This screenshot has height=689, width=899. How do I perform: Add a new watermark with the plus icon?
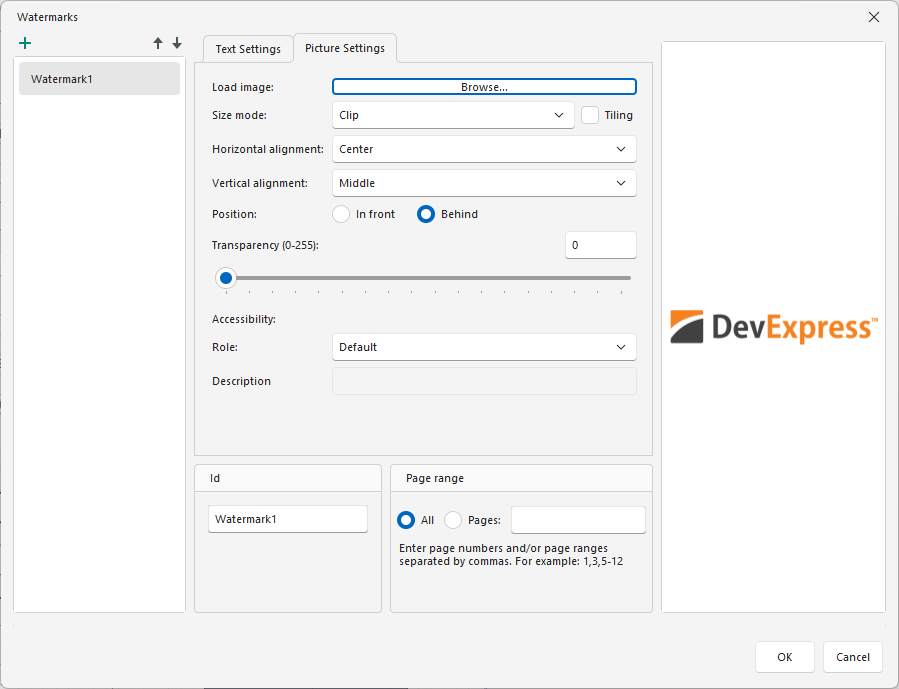[x=25, y=43]
